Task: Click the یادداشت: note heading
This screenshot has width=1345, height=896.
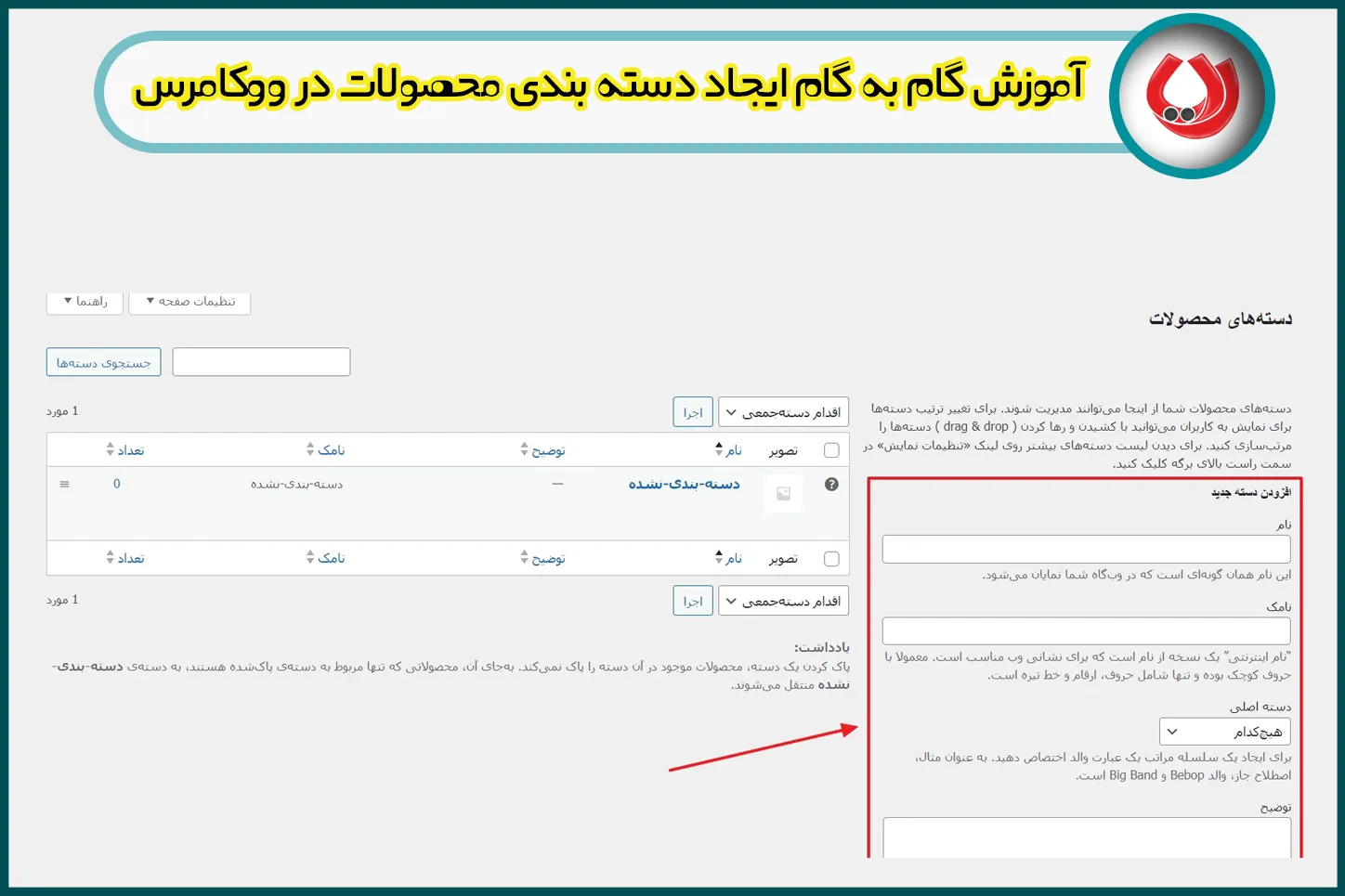Action: point(821,646)
